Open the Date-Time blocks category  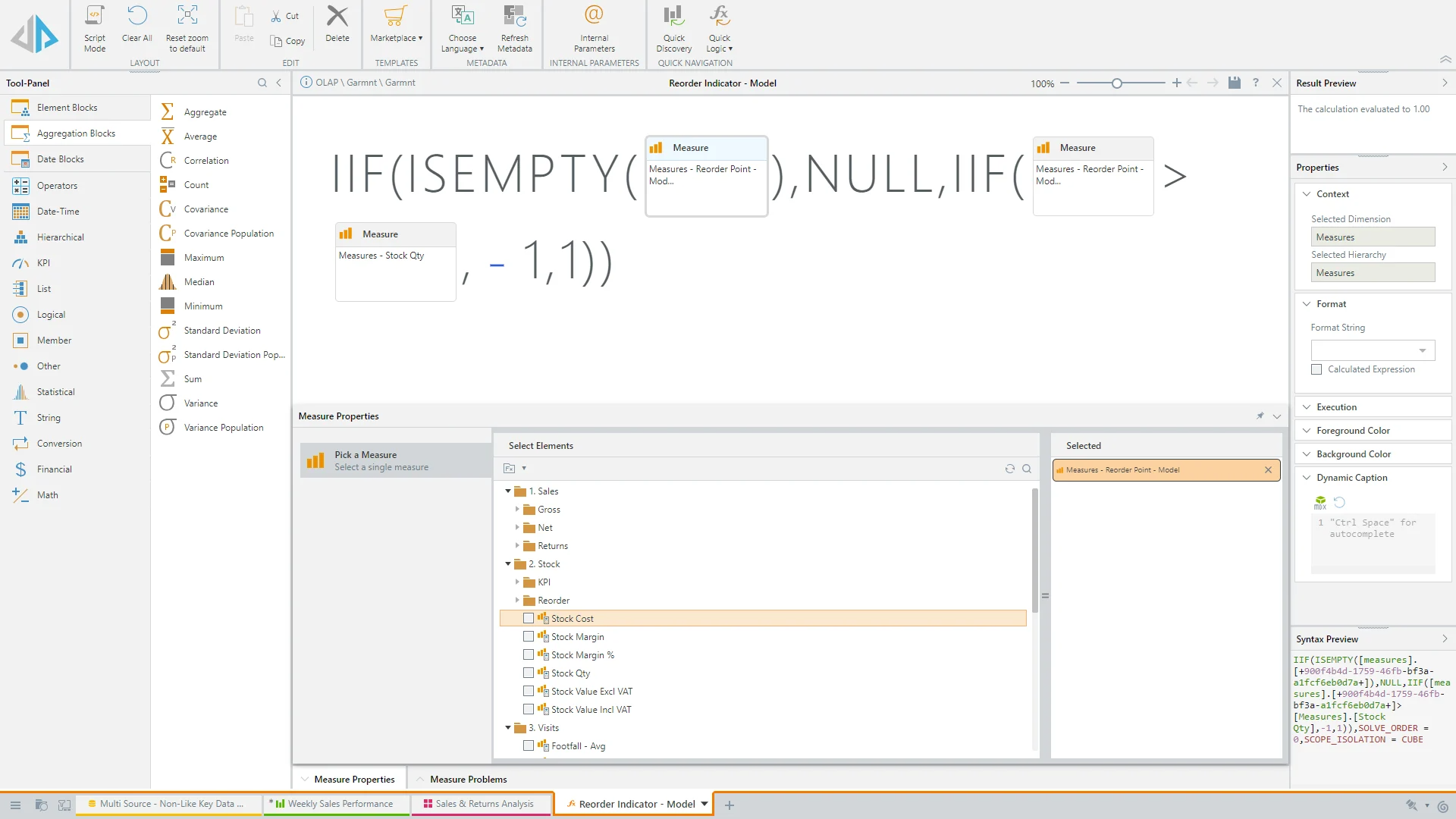coord(58,212)
